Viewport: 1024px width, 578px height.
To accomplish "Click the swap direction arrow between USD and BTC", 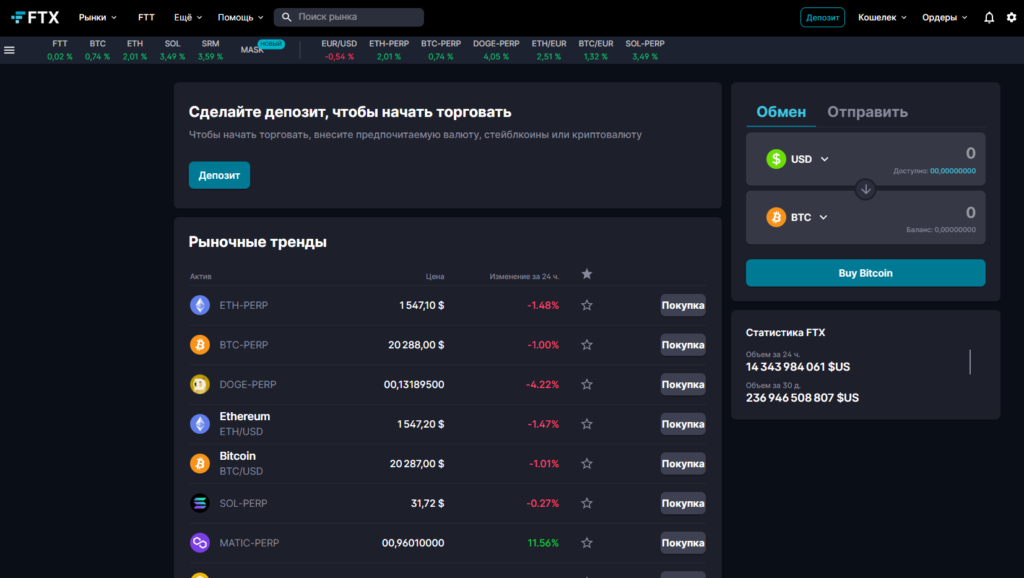I will click(866, 188).
